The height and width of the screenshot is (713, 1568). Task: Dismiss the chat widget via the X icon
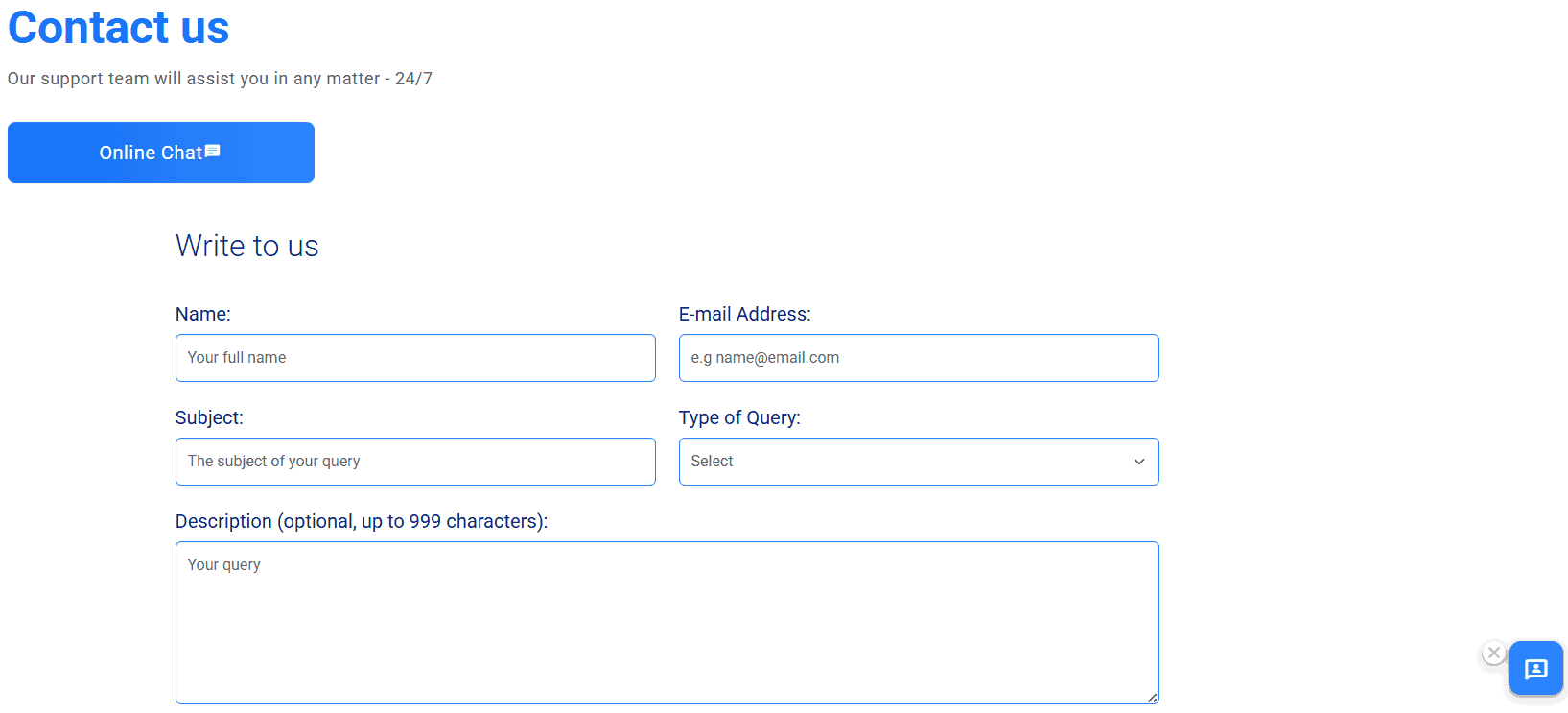tap(1494, 653)
